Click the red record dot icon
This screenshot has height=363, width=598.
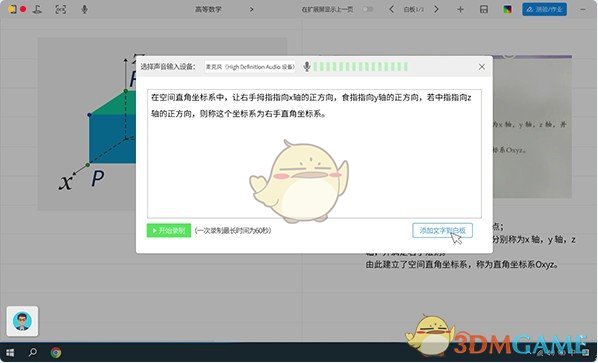pyautogui.click(x=23, y=9)
